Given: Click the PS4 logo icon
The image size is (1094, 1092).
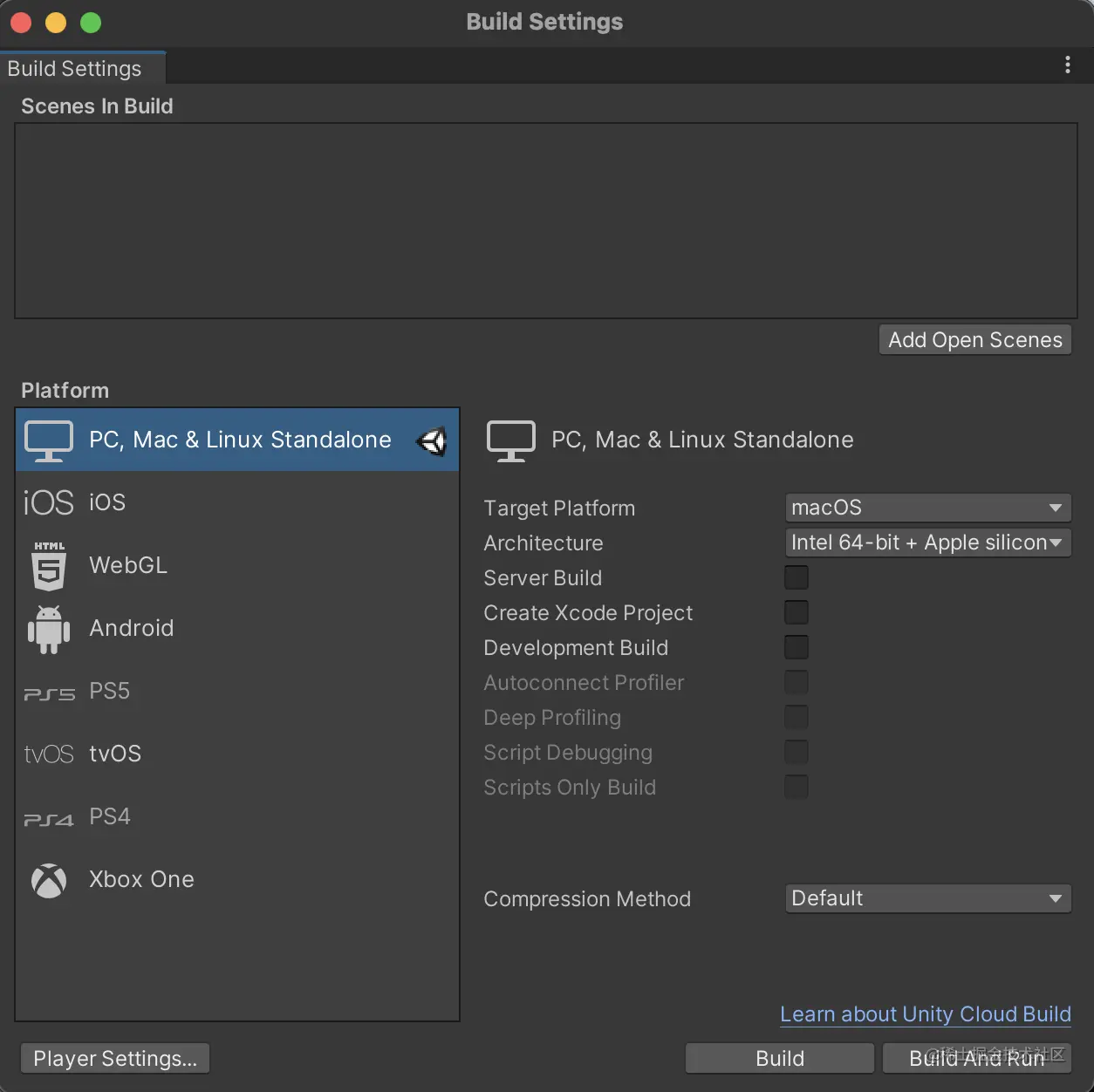Looking at the screenshot, I should [49, 820].
